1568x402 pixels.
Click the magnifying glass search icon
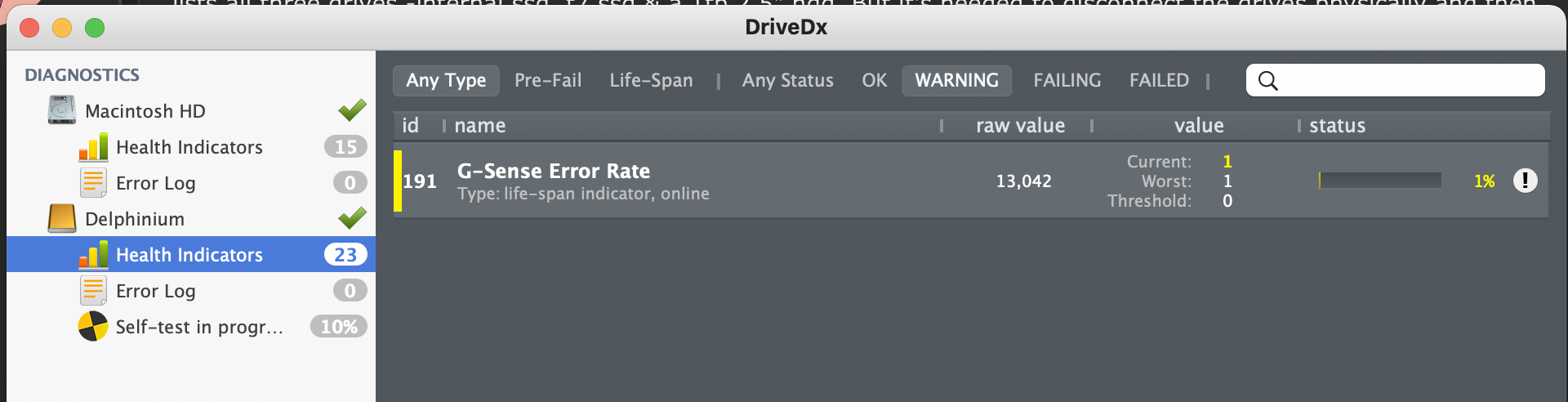click(x=1267, y=80)
